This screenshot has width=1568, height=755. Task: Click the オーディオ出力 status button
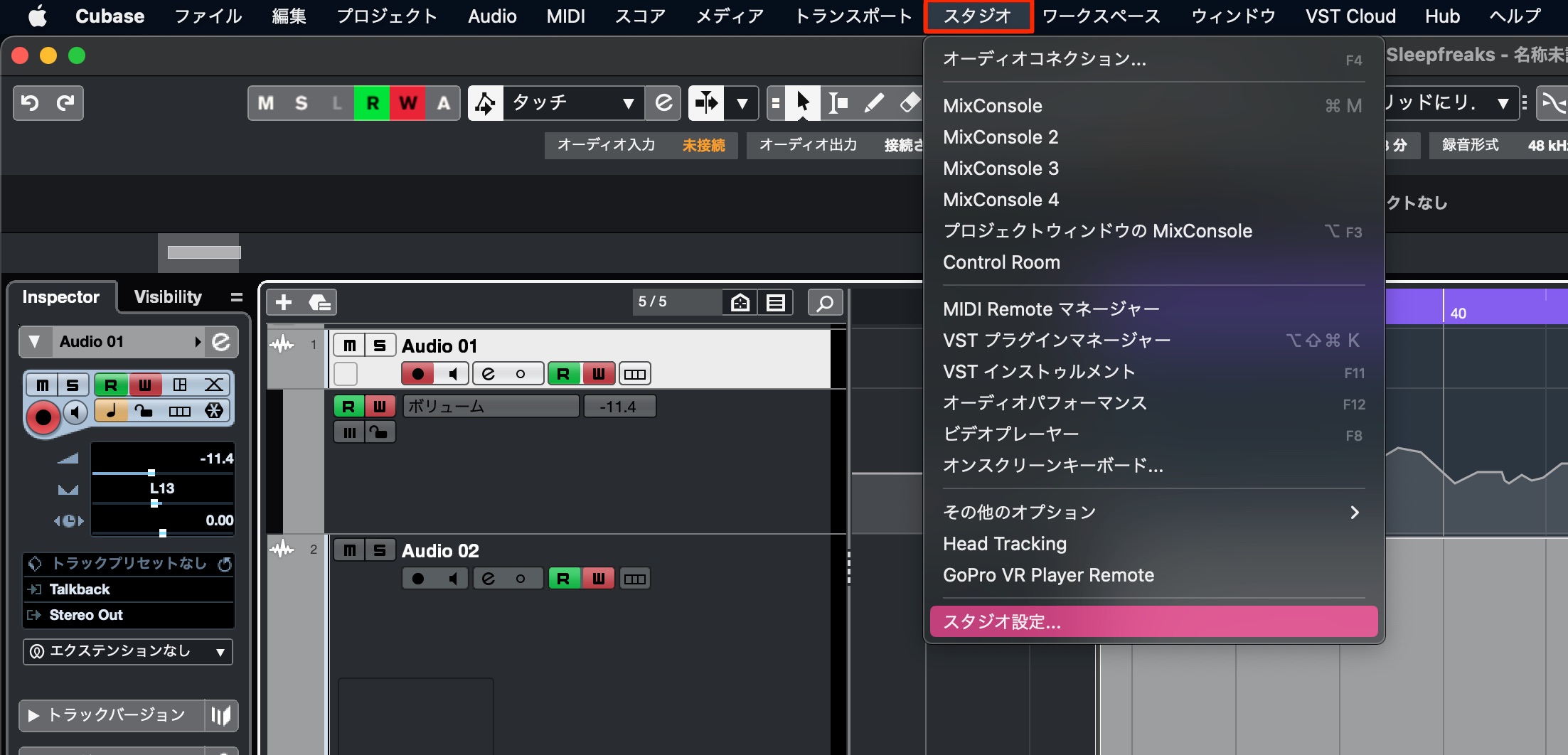pos(835,145)
